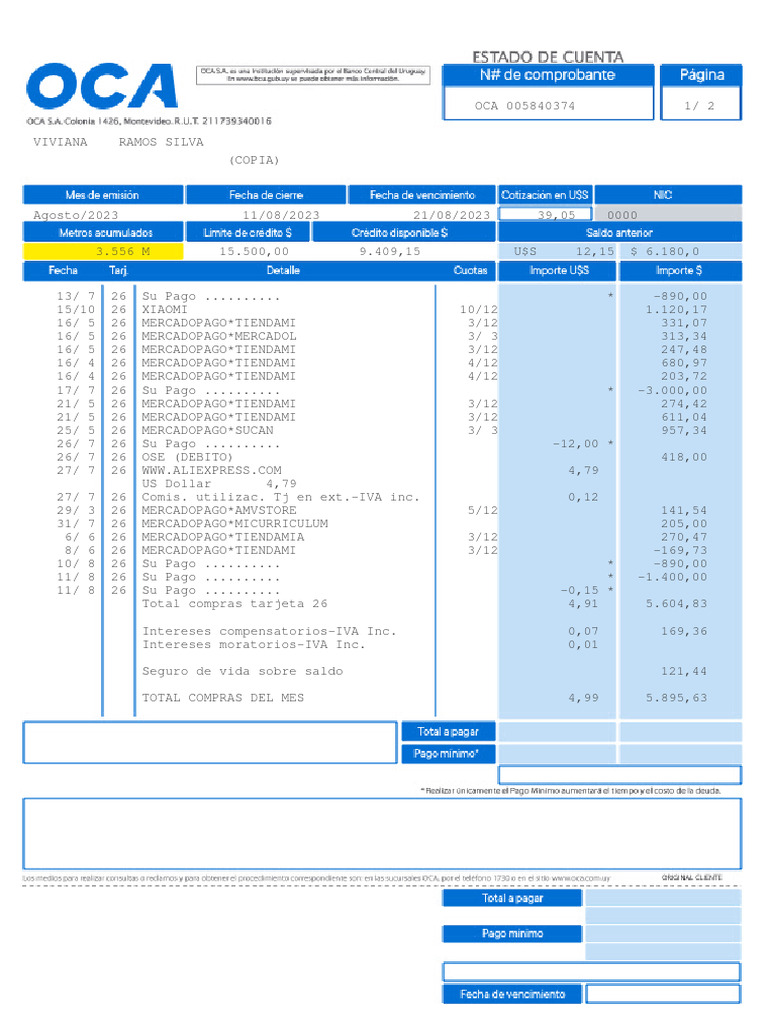Select MERCADOPAGO*MERCADOL entry
The image size is (768, 1024).
[x=219, y=336]
